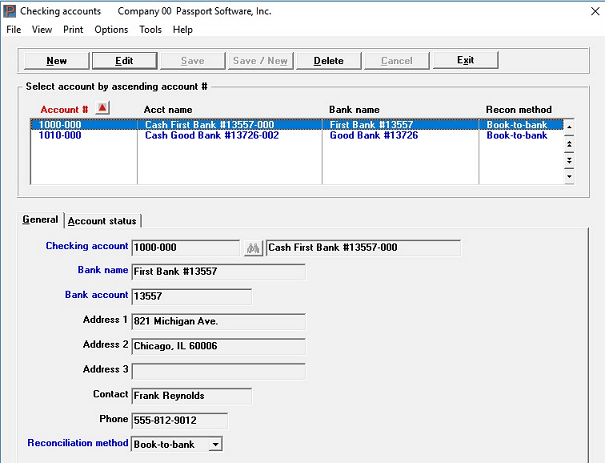Click the Acct name column header
This screenshot has height=463, width=605.
168,110
